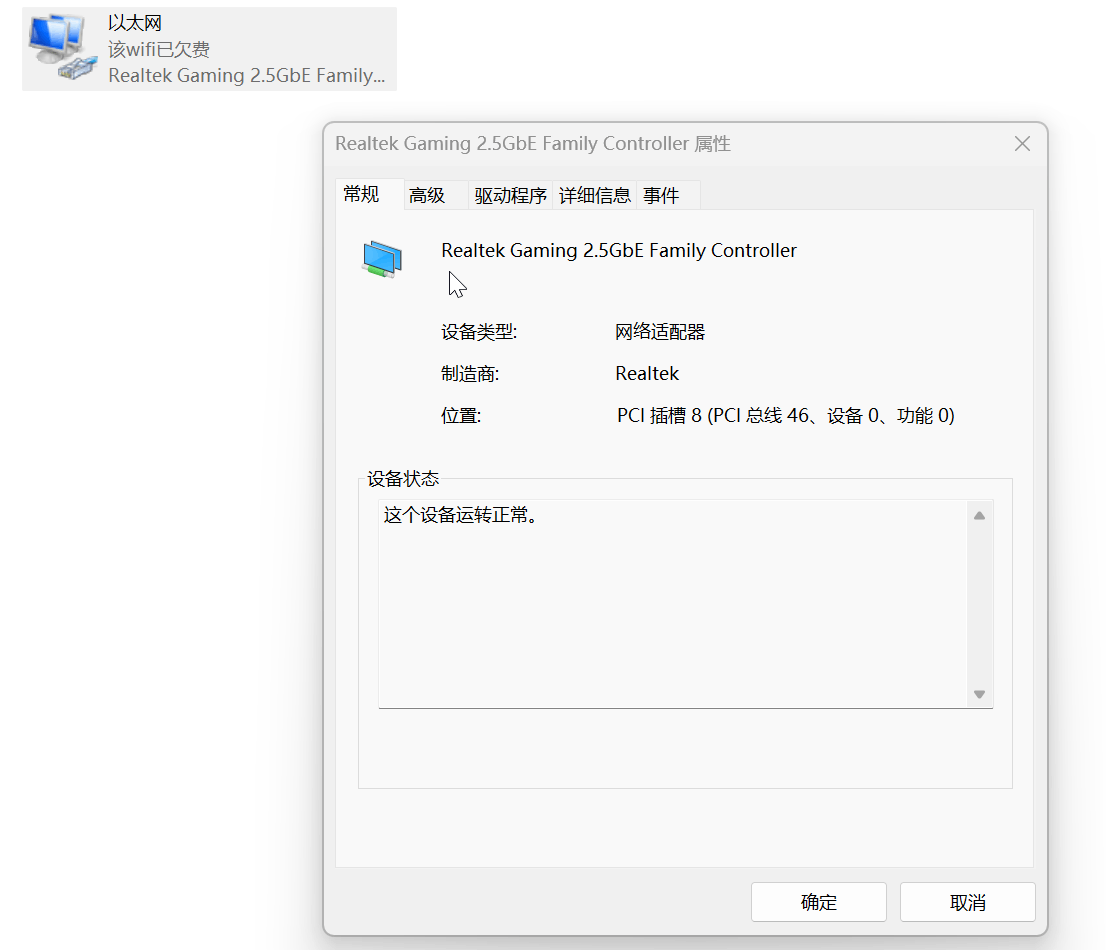This screenshot has height=950, width=1106.
Task: Click the PCI 插槽 8 location value
Action: (x=786, y=415)
